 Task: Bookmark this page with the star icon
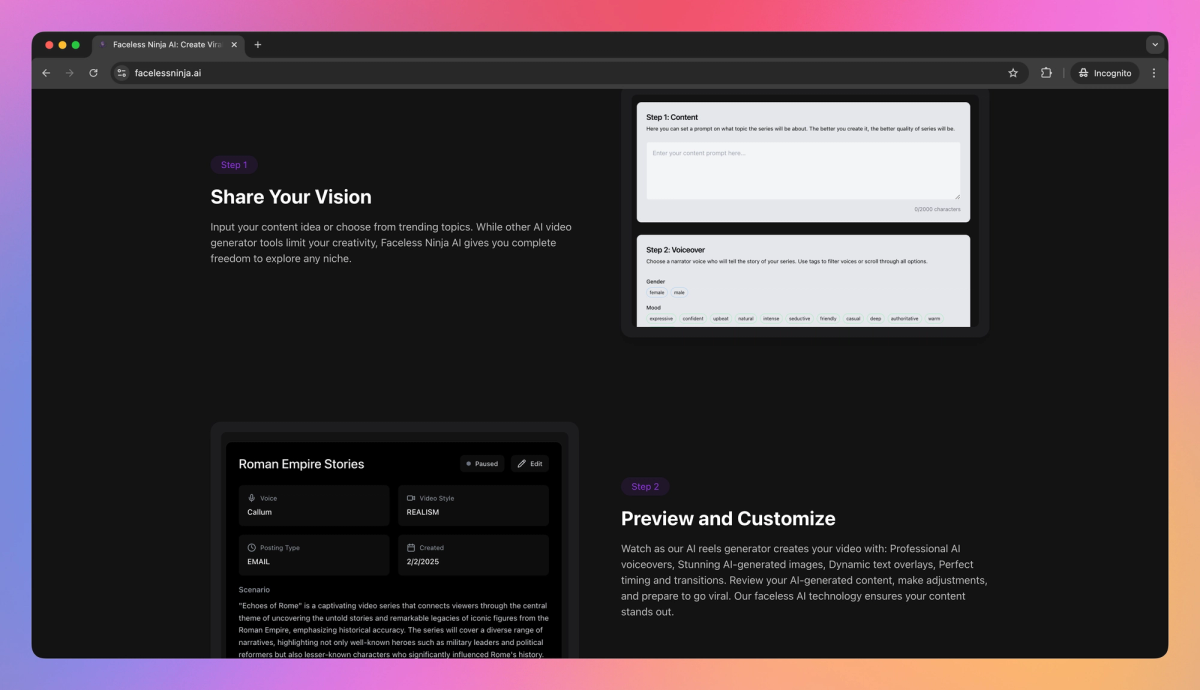1013,73
